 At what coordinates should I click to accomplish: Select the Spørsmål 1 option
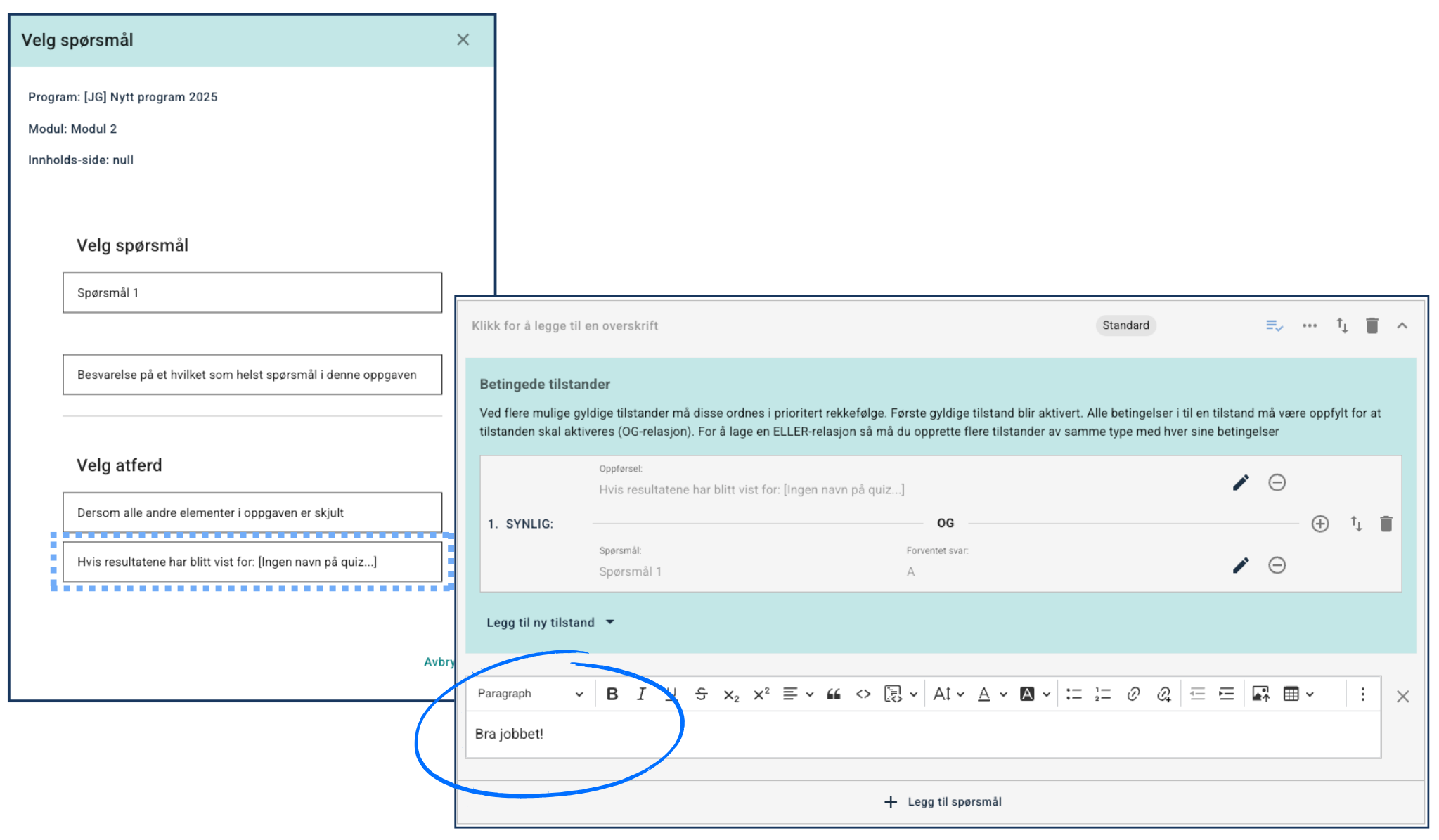pyautogui.click(x=252, y=292)
